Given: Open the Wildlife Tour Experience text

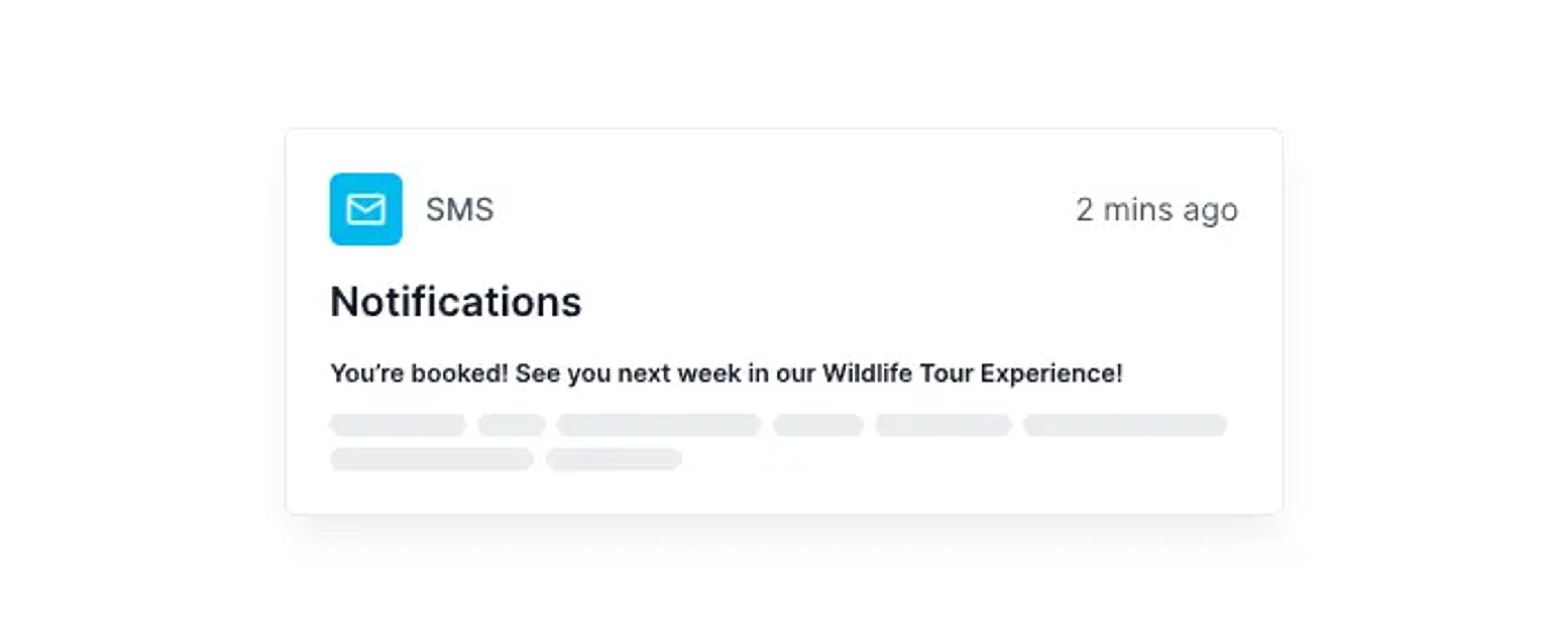Looking at the screenshot, I should pyautogui.click(x=972, y=374).
